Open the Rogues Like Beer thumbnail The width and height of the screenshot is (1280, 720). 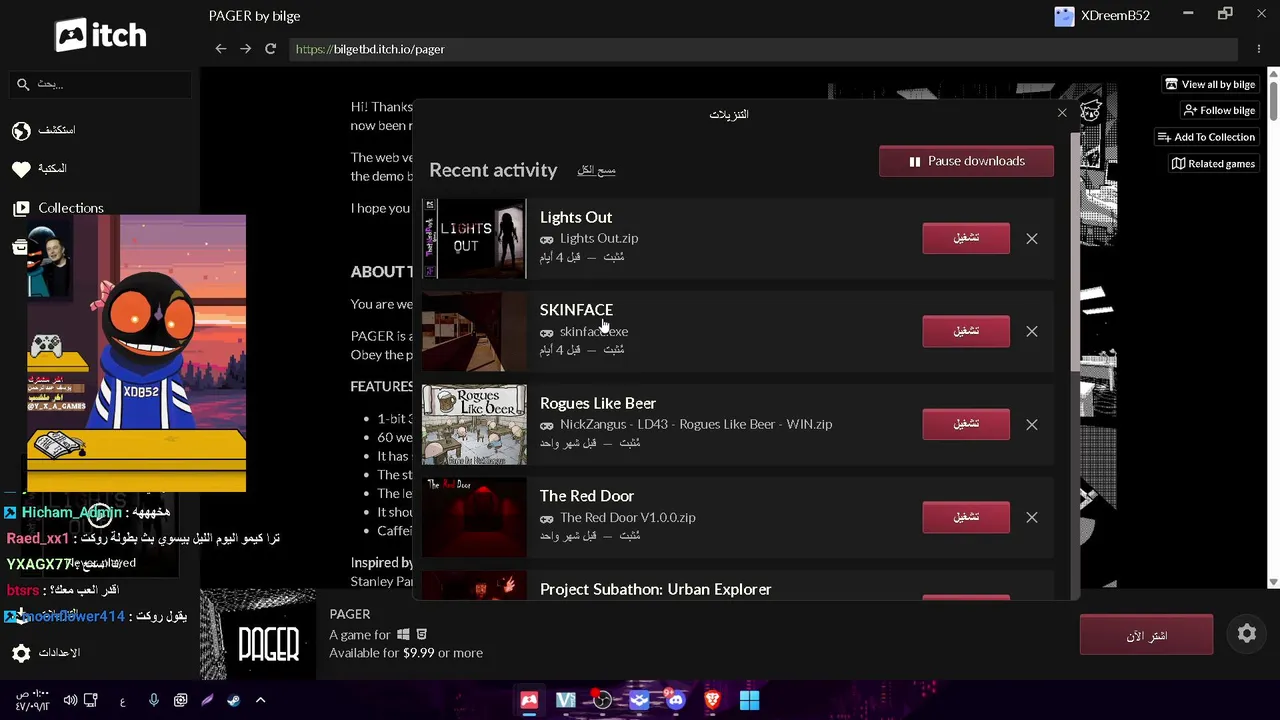(x=474, y=424)
